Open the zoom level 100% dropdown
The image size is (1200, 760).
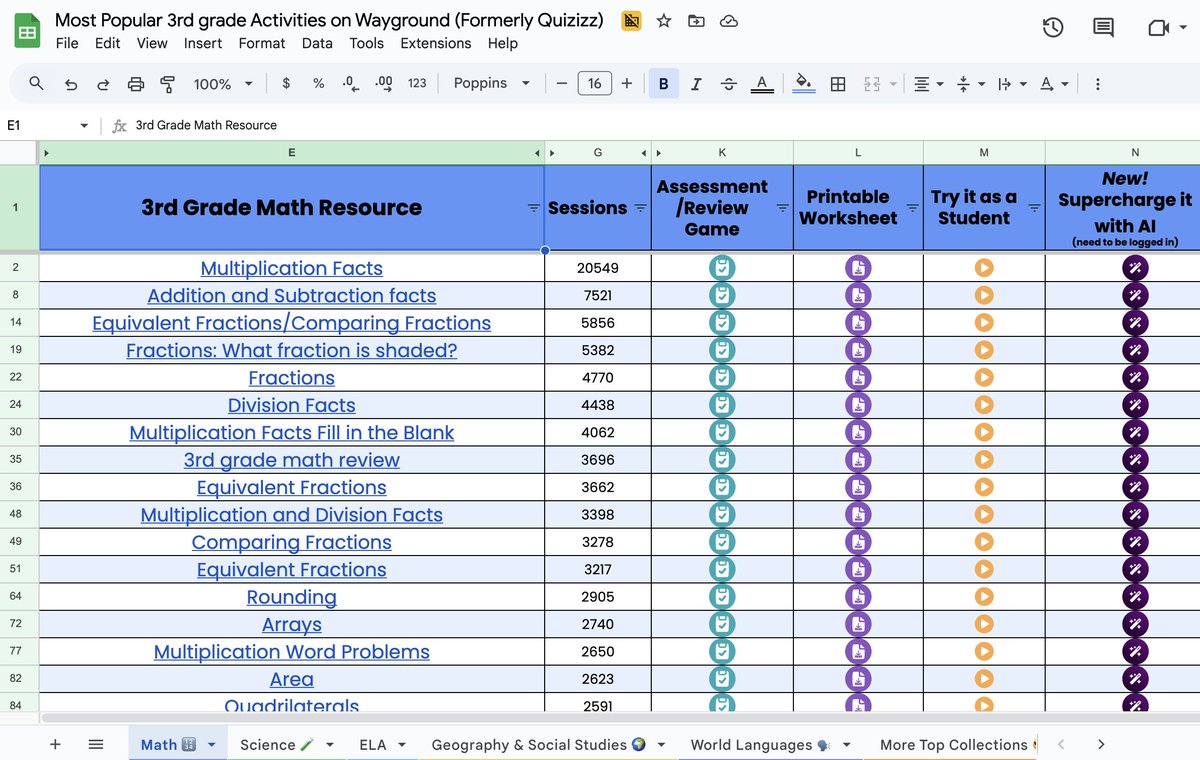(x=223, y=84)
